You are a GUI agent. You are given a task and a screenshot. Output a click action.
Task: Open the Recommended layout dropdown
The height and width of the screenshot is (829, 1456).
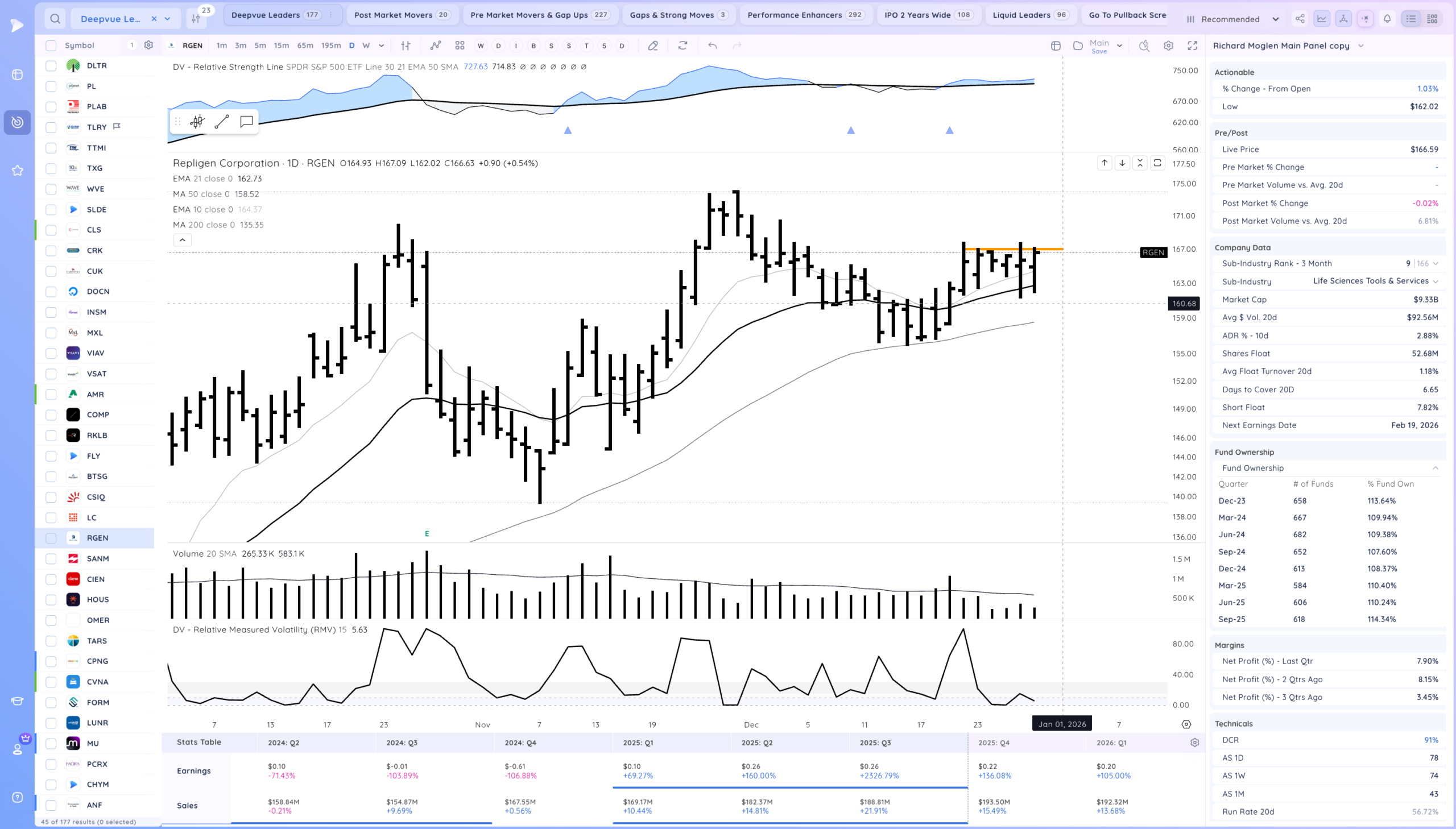click(x=1232, y=19)
